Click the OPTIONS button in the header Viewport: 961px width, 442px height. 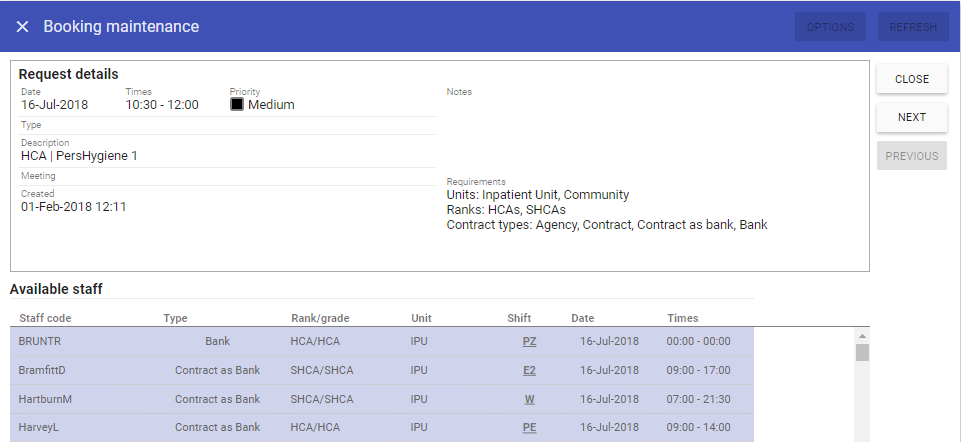(x=830, y=27)
